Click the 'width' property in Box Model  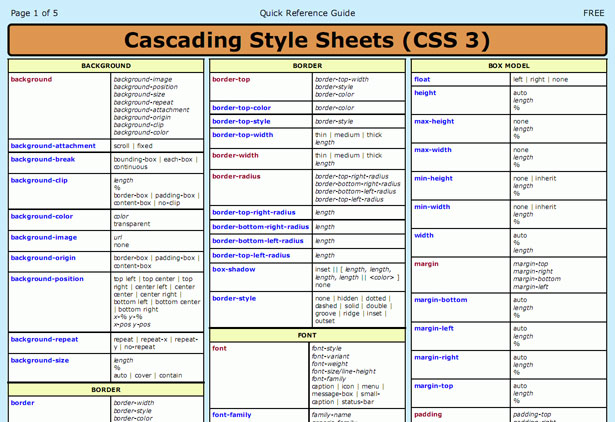424,235
